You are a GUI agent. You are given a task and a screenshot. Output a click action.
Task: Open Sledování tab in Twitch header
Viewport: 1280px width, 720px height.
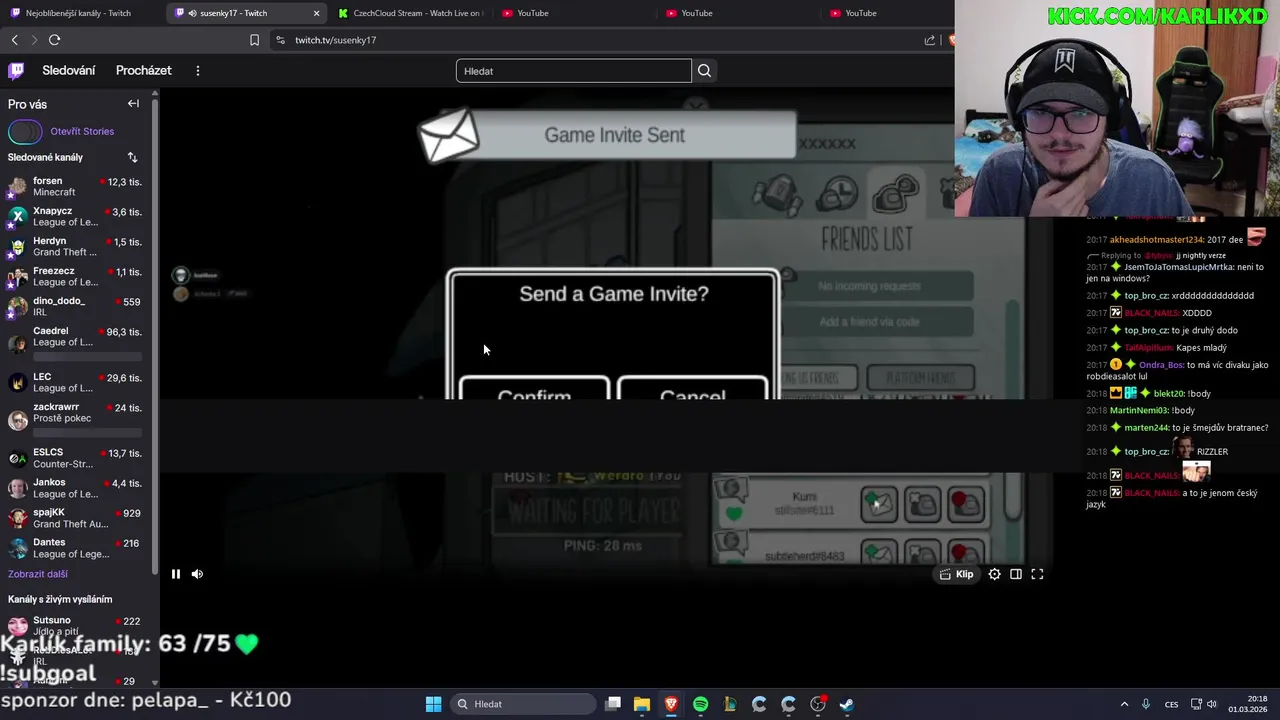coord(69,70)
